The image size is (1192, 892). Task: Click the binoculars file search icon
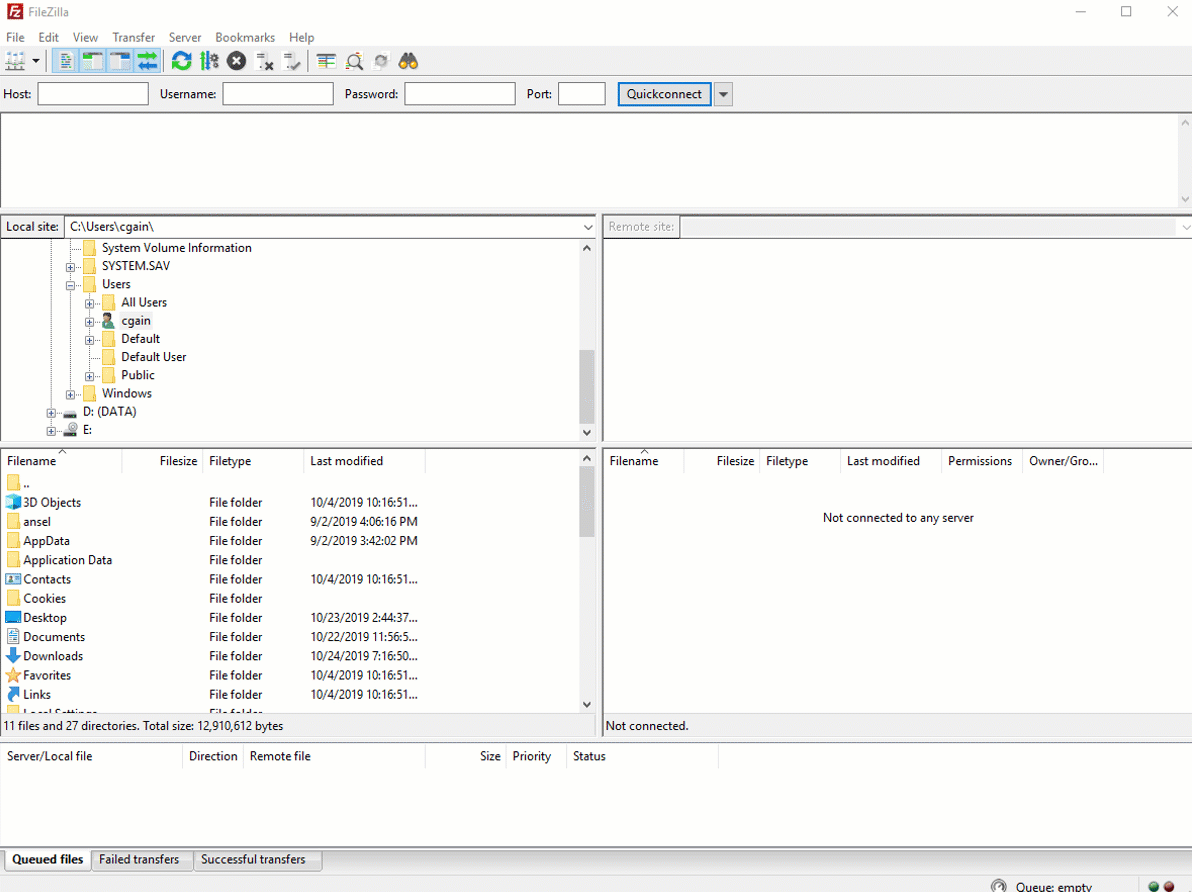408,61
